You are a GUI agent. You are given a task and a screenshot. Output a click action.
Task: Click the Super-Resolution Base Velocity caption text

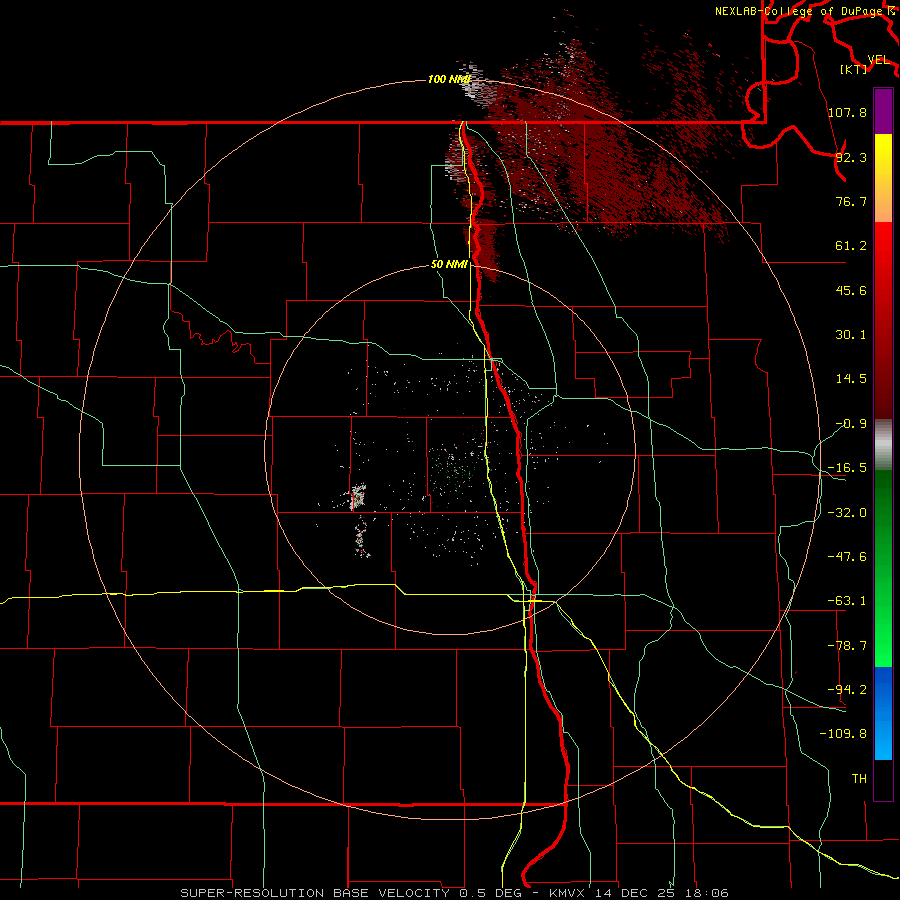(454, 893)
